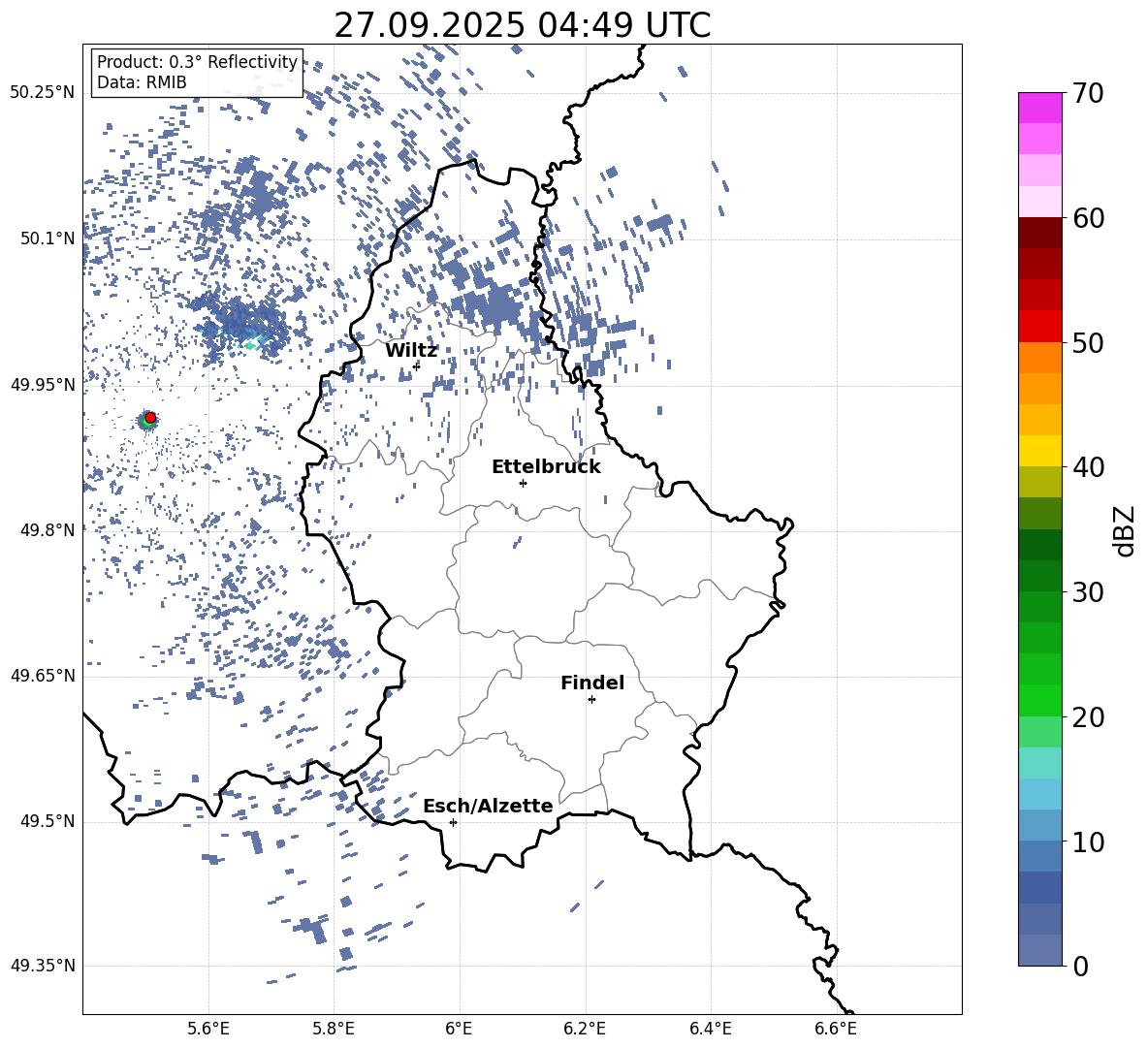Click the colorbar tick label 50
The width and height of the screenshot is (1148, 1048).
coord(1088,342)
